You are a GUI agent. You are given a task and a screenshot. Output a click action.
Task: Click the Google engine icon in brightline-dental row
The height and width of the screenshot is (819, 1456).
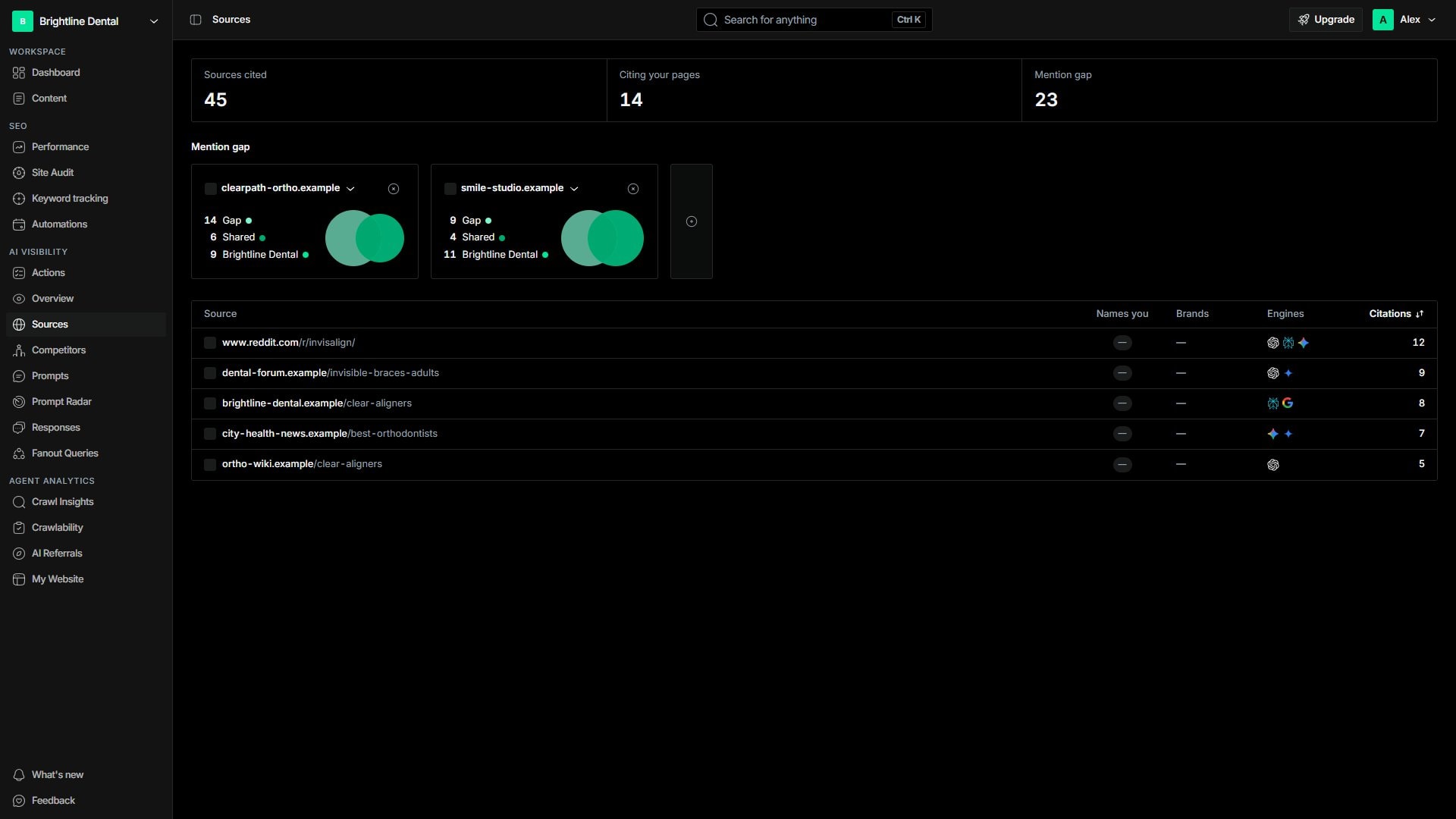tap(1288, 403)
